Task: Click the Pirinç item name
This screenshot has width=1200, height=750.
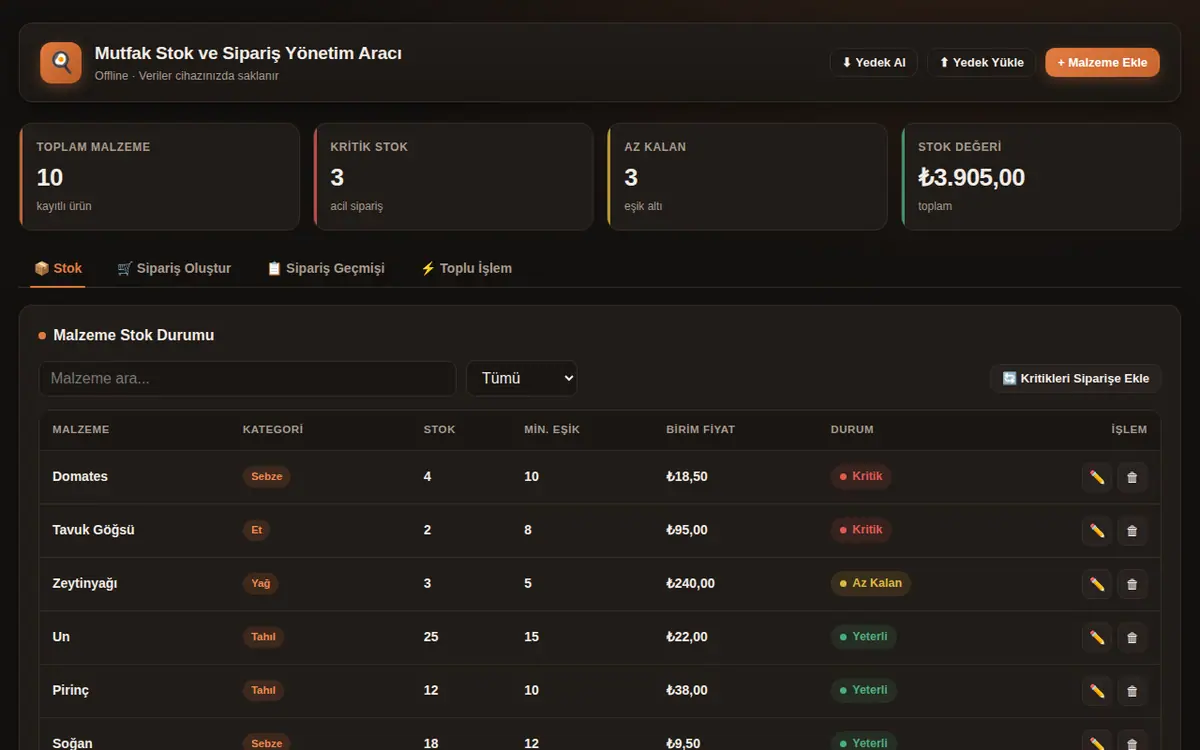Action: coord(71,691)
